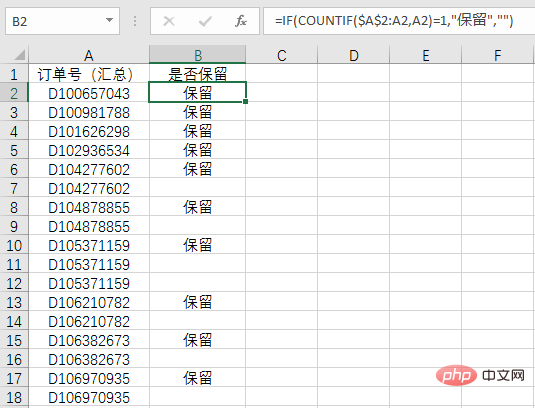The image size is (535, 408).
Task: Click D105371159 in row 11
Action: (x=89, y=264)
